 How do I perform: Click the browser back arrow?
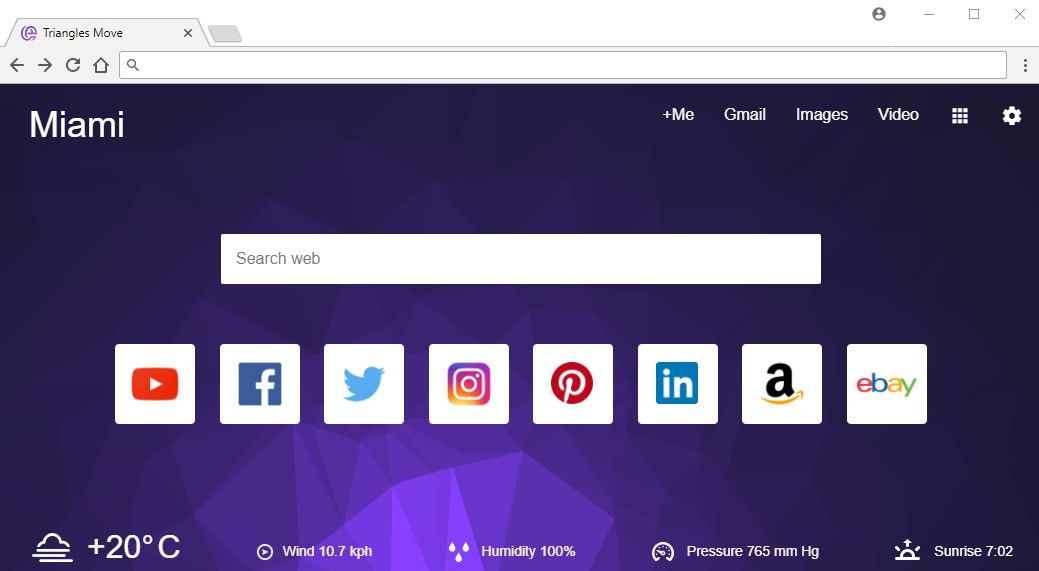(17, 65)
